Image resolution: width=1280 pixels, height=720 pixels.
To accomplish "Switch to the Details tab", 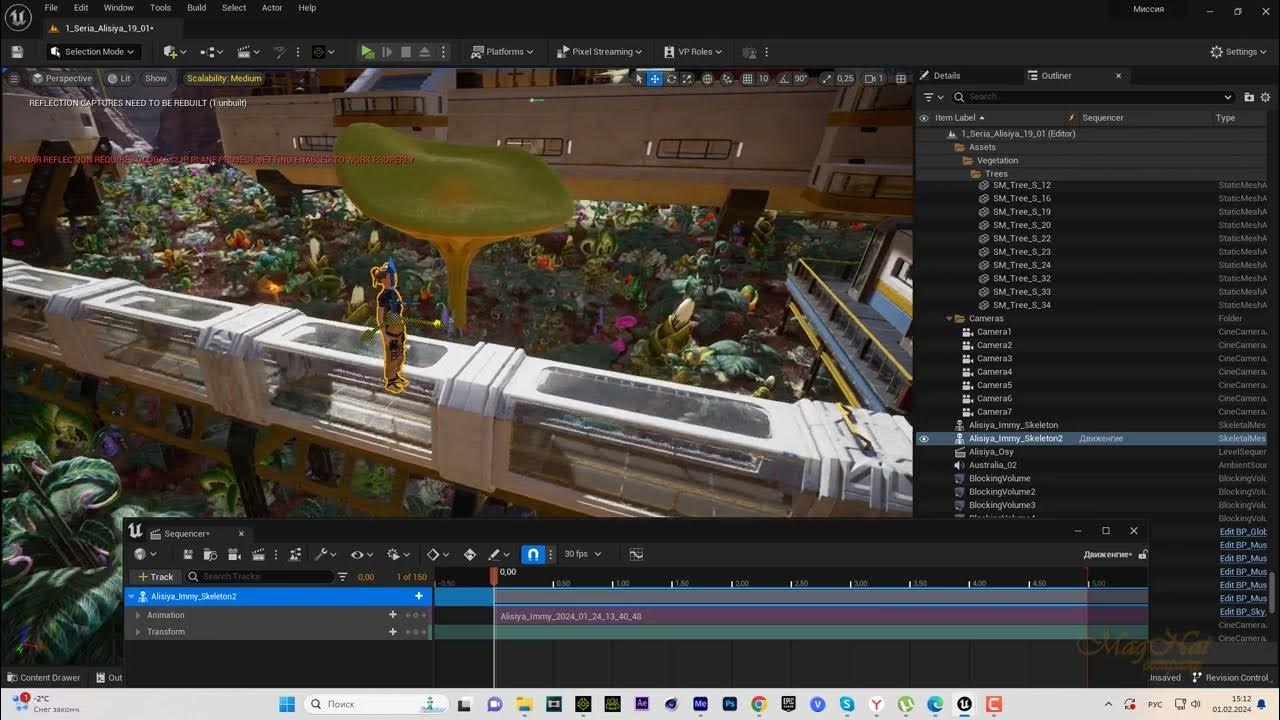I will click(946, 76).
